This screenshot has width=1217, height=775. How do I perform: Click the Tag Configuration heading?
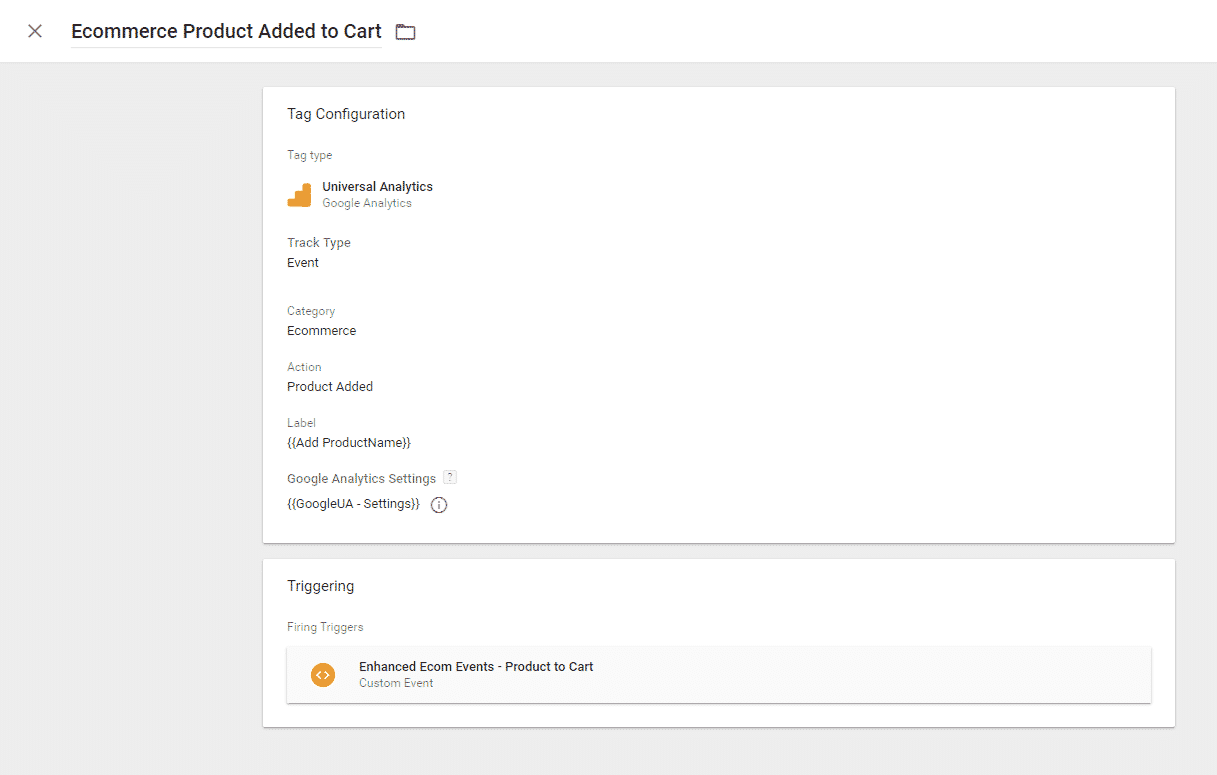(346, 114)
